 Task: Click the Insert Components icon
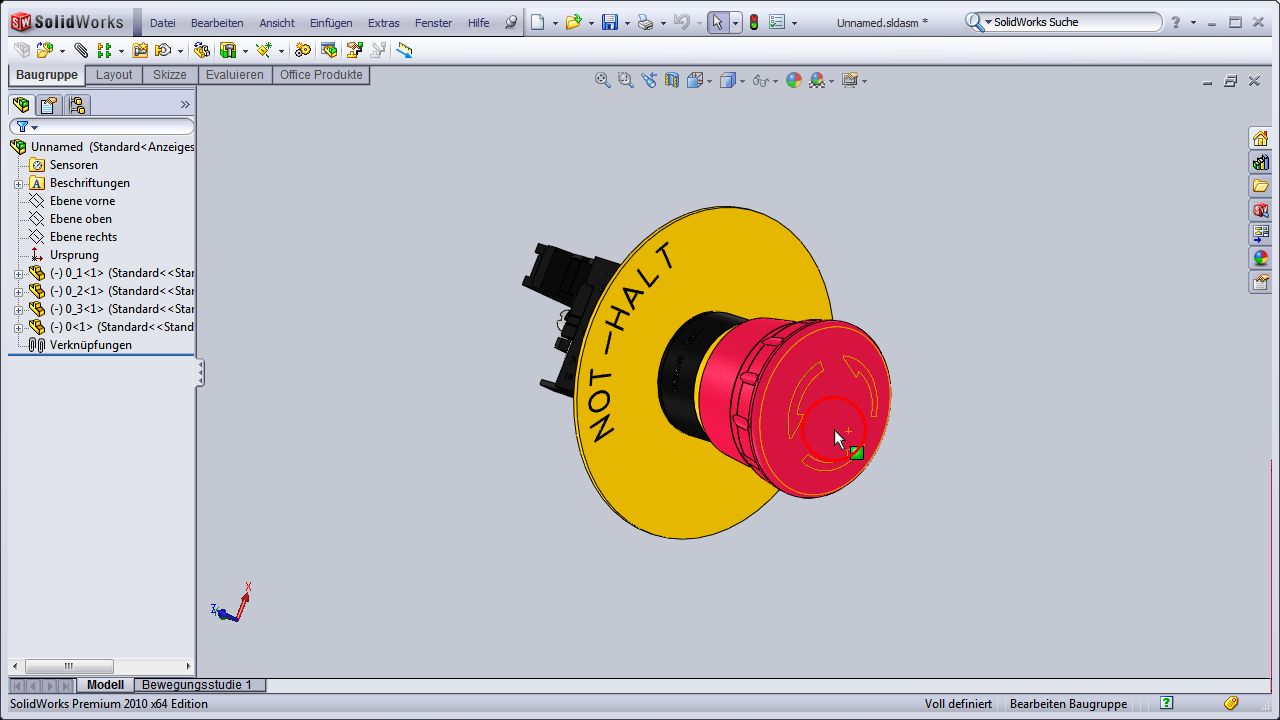pyautogui.click(x=46, y=50)
